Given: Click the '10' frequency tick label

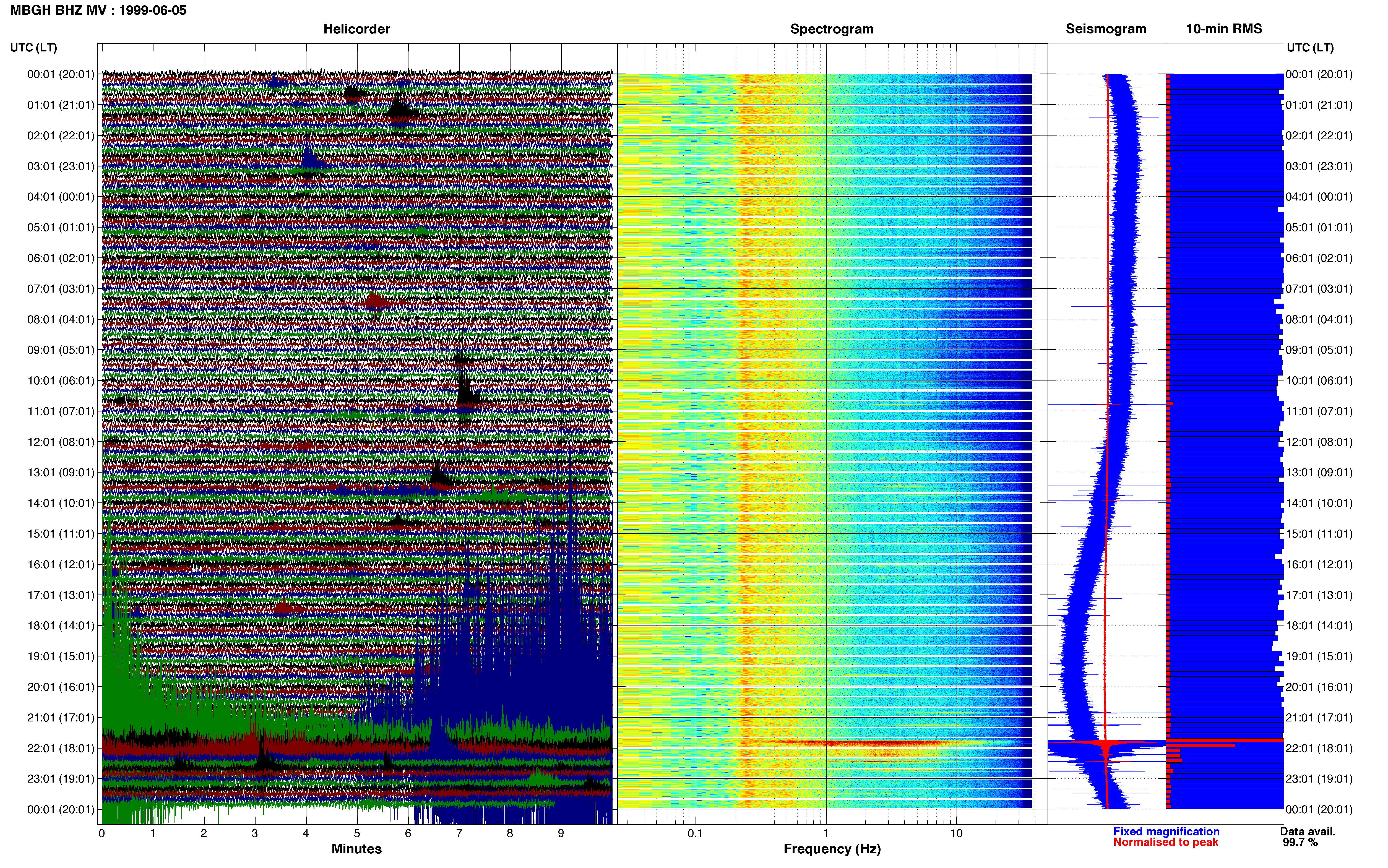Looking at the screenshot, I should pyautogui.click(x=956, y=833).
